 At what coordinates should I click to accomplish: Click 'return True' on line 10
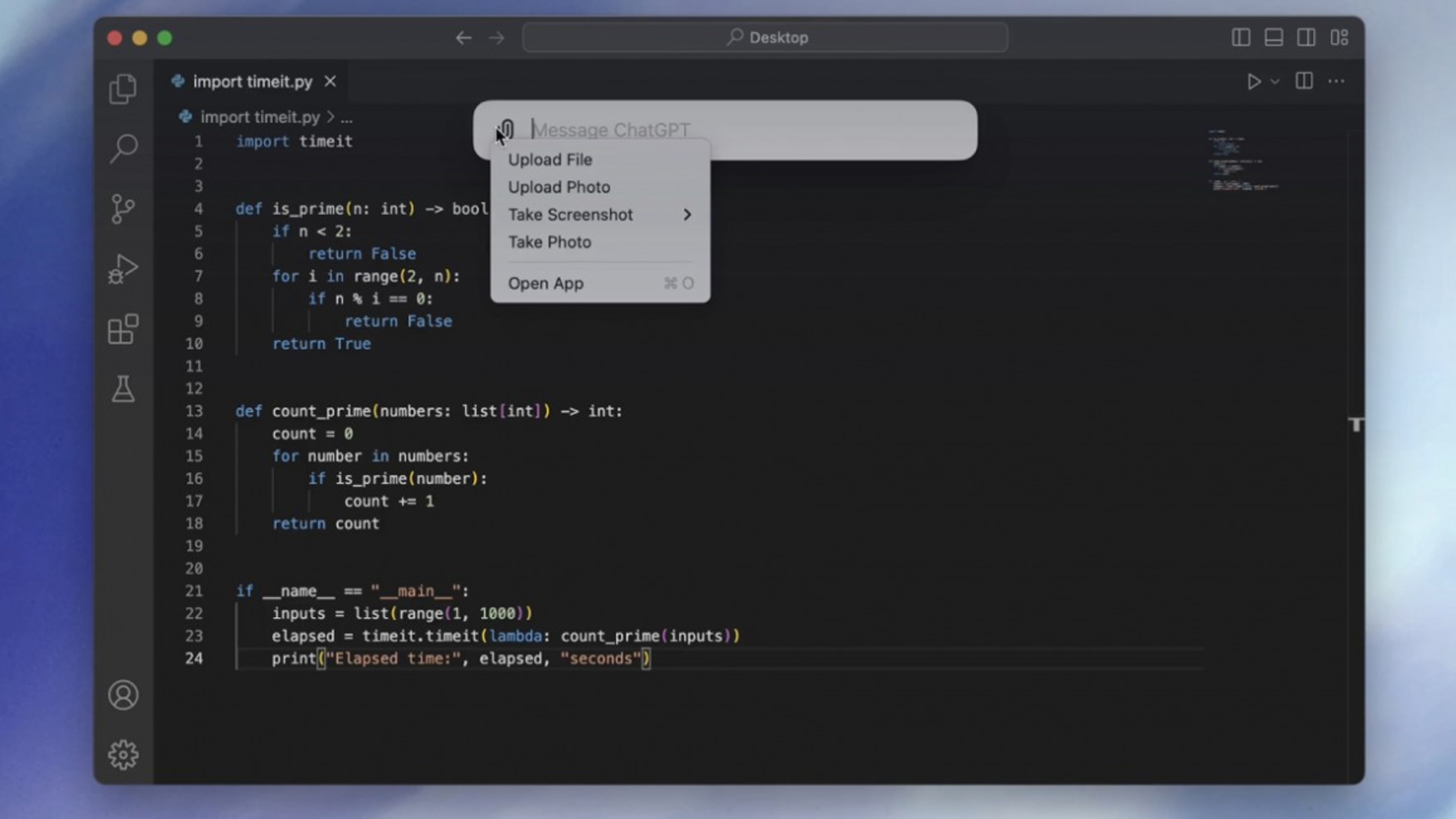[321, 344]
